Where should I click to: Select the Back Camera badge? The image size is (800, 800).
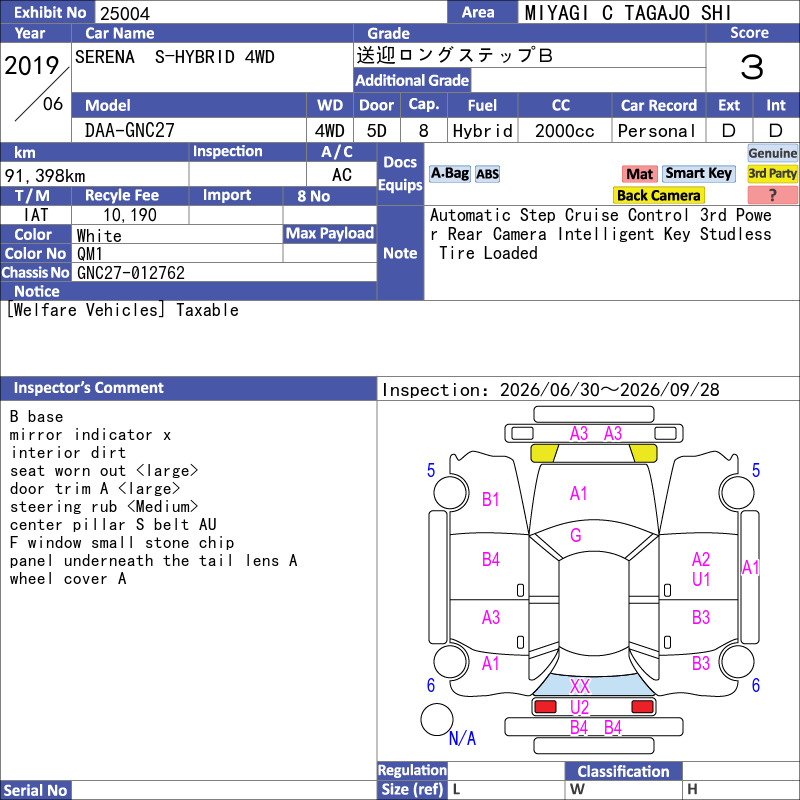point(658,195)
